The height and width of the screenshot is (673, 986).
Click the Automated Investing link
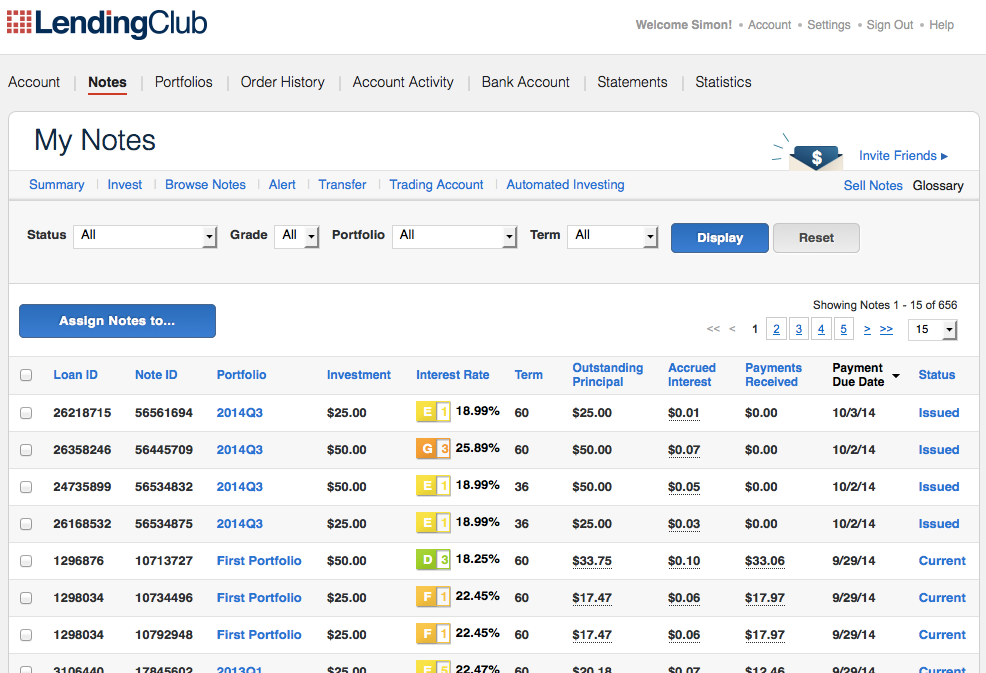point(565,185)
